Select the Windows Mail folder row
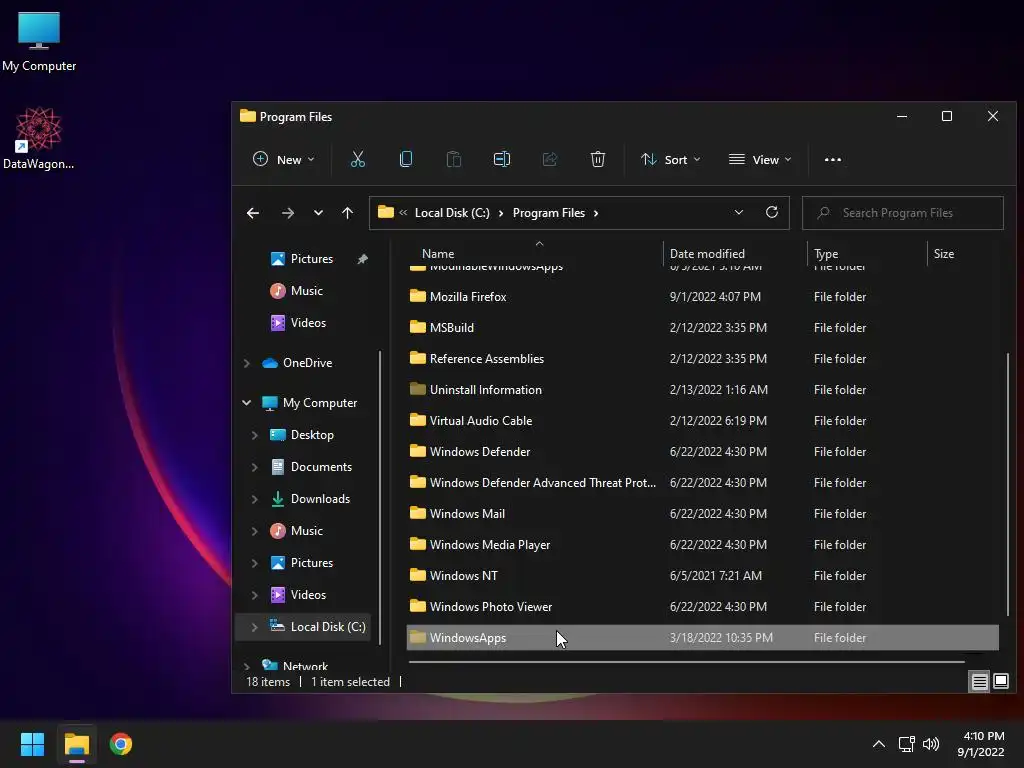Viewport: 1024px width, 768px height. pyautogui.click(x=703, y=514)
